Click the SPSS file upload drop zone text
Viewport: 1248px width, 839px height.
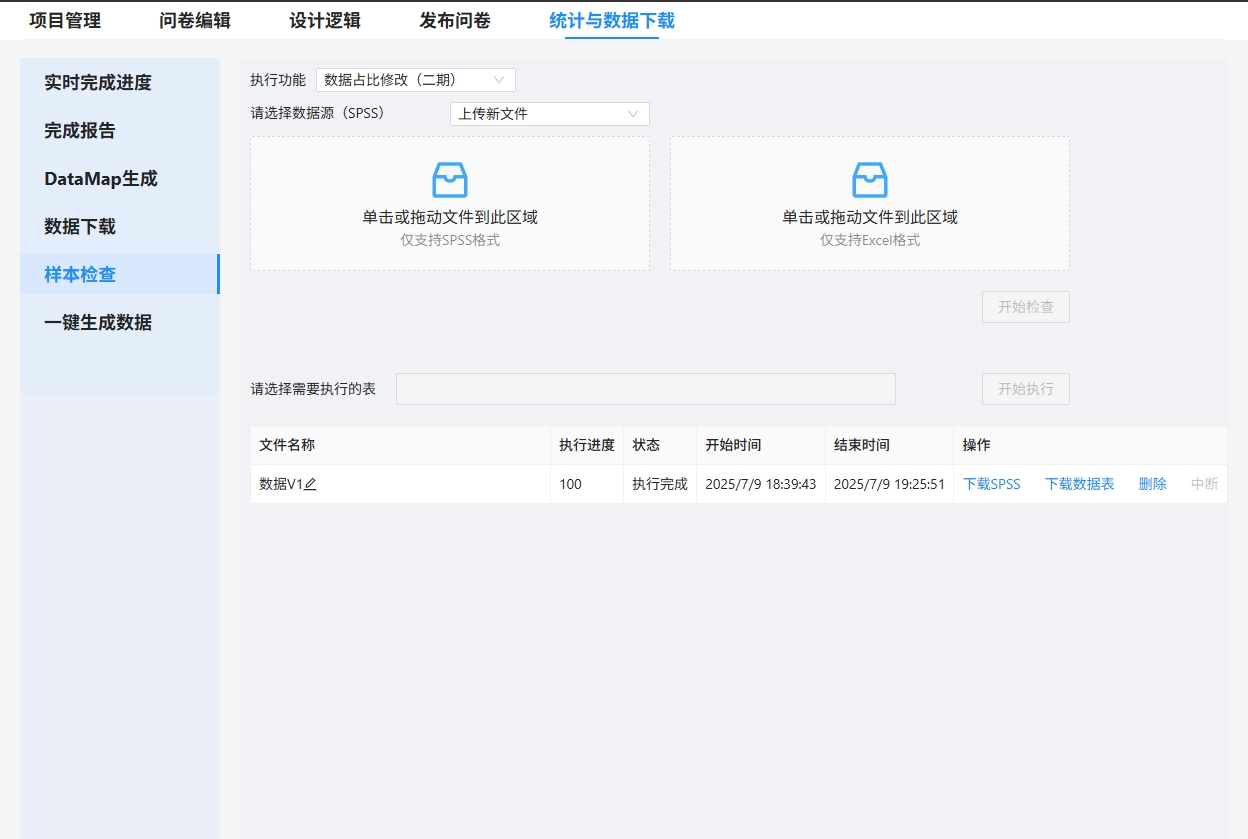click(450, 217)
